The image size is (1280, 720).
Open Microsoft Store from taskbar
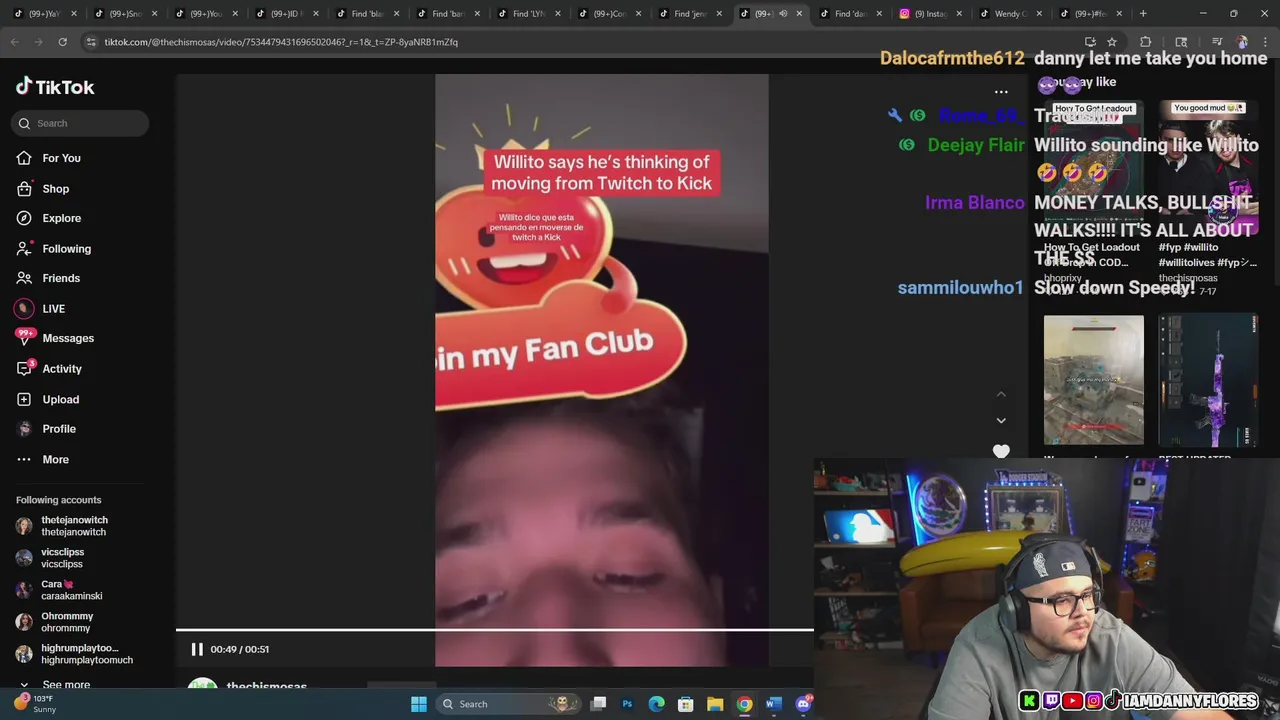686,704
